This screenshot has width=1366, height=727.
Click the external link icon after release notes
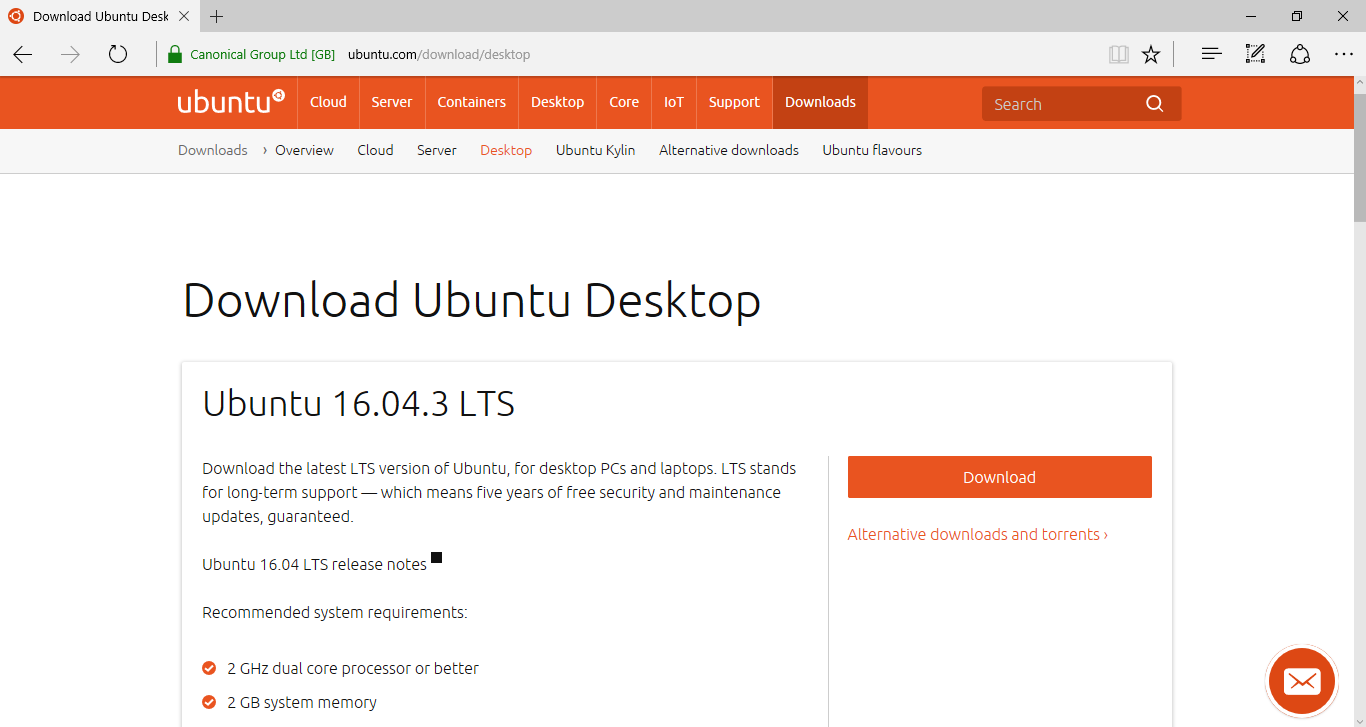[436, 558]
